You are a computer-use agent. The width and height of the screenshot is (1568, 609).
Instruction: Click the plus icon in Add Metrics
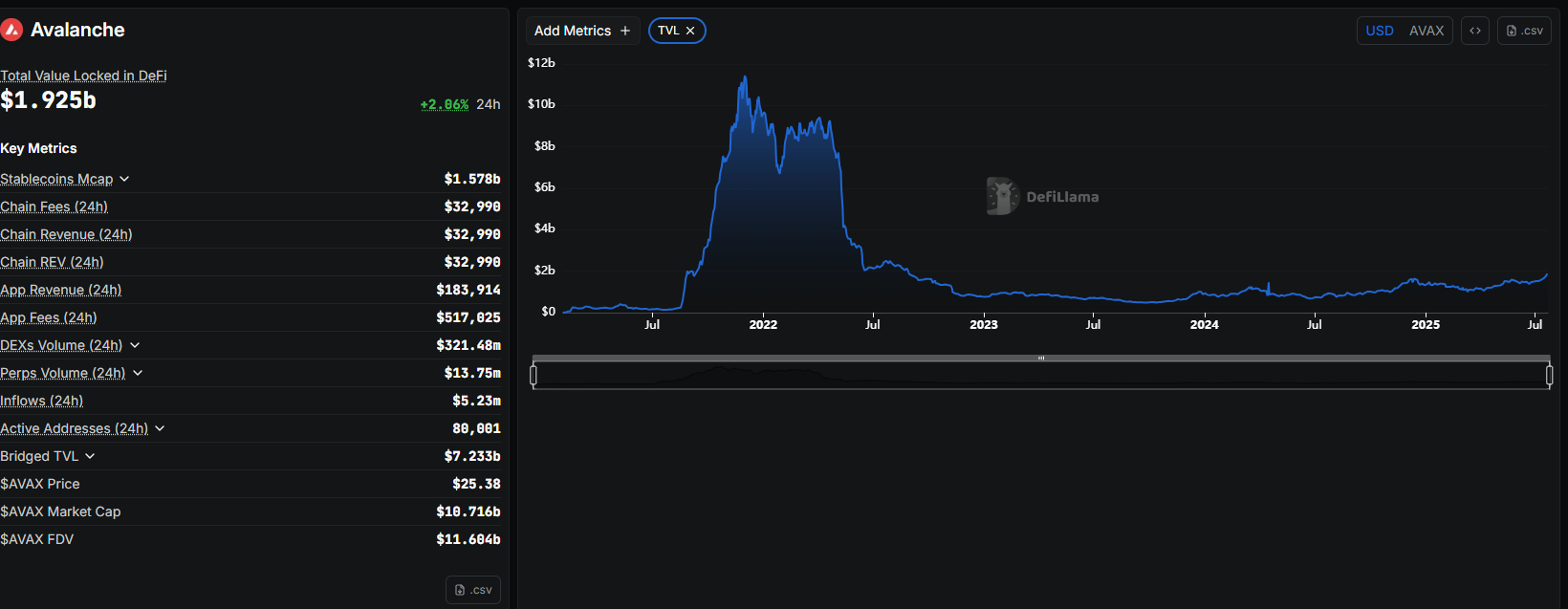coord(625,31)
